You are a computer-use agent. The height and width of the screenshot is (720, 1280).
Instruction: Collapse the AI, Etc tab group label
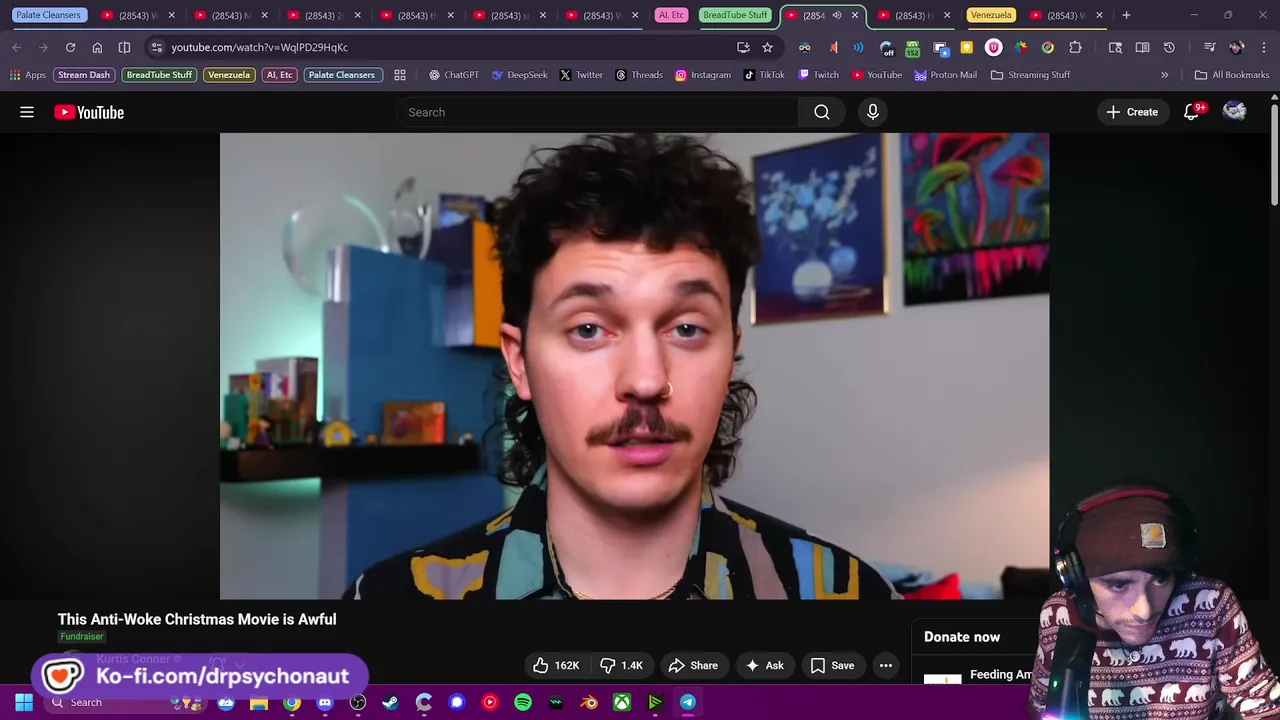671,15
